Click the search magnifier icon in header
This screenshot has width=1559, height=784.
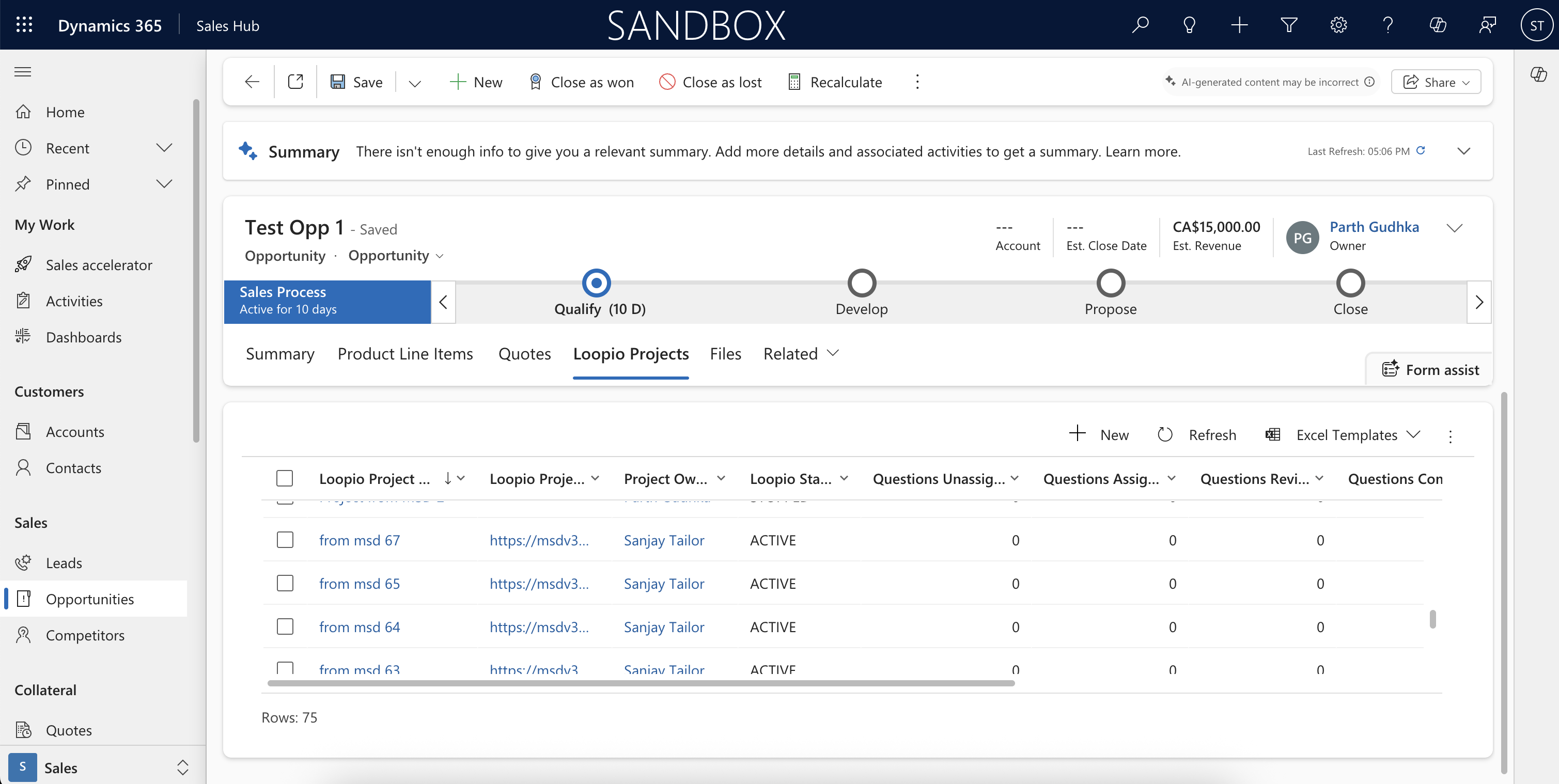pyautogui.click(x=1140, y=25)
